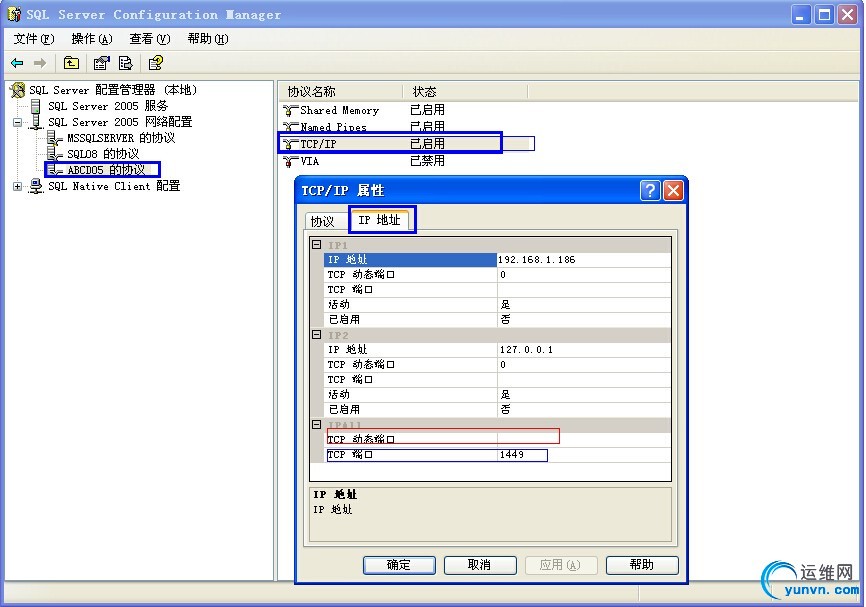Select MSSQLSERVER 的协议 in tree
Screen dimensions: 866x607
tap(121, 138)
